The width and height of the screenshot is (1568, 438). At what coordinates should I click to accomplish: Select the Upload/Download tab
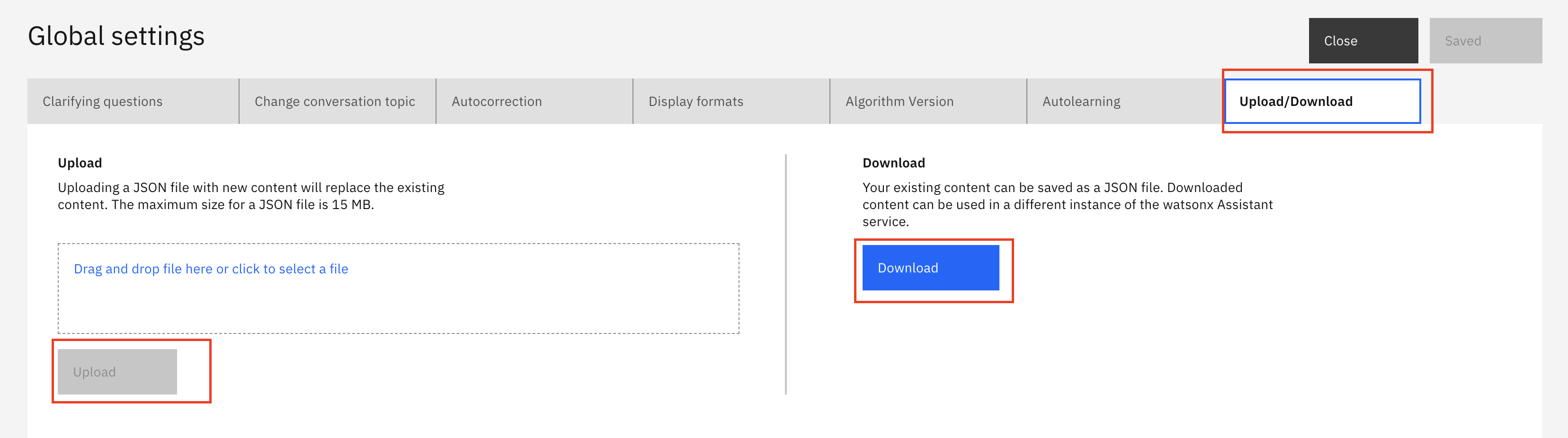1321,102
